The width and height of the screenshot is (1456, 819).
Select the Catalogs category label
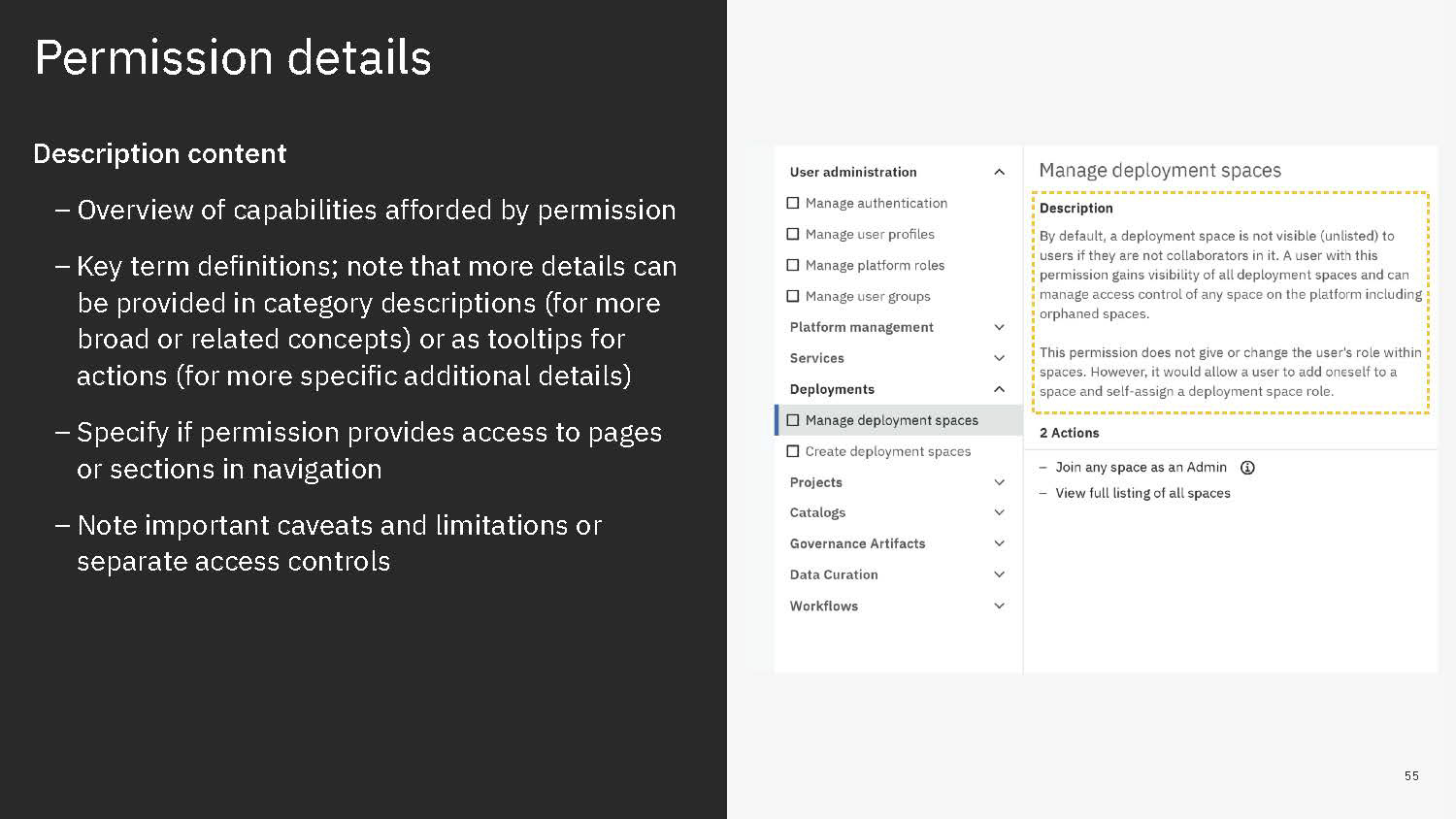(817, 512)
